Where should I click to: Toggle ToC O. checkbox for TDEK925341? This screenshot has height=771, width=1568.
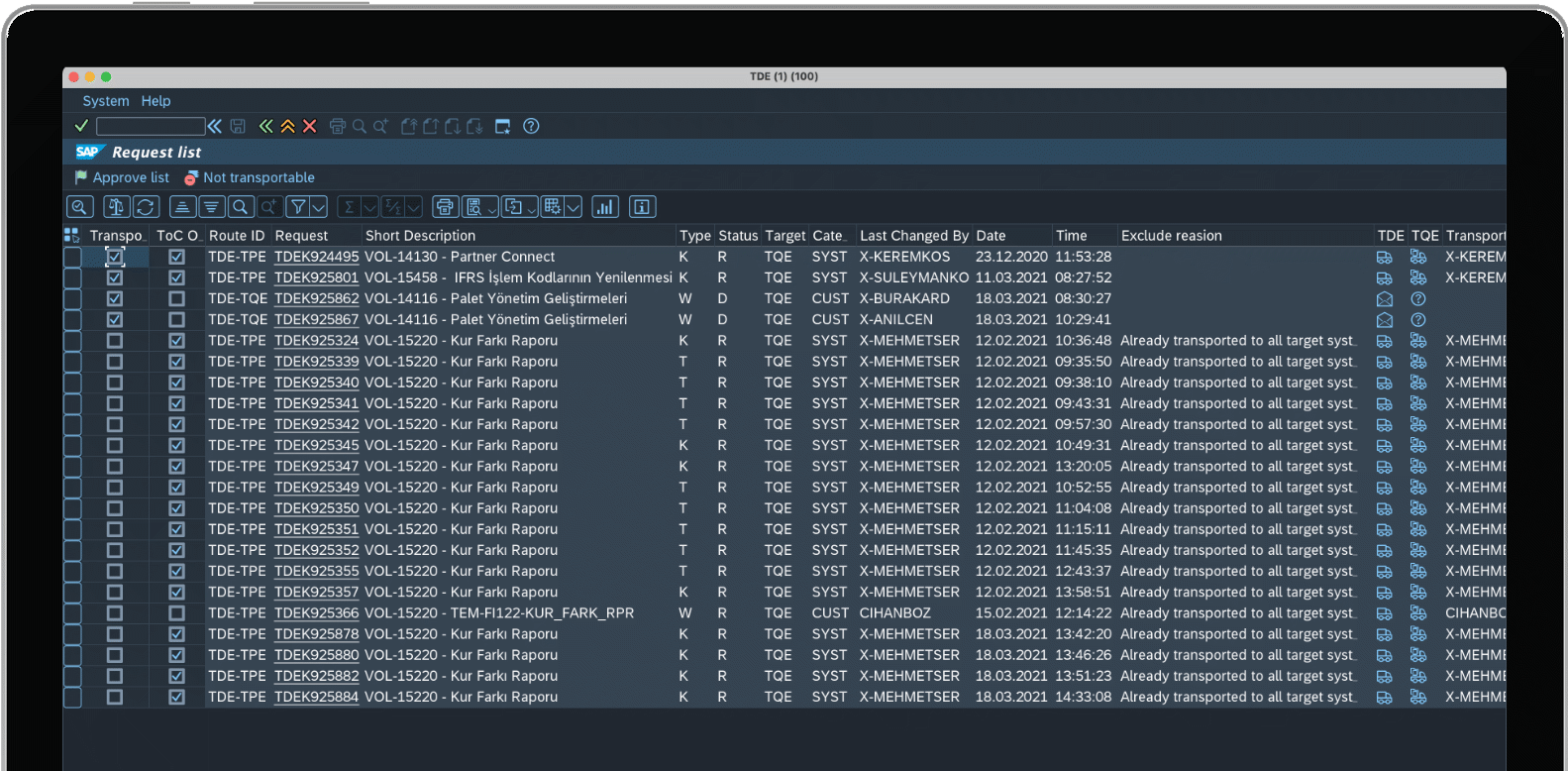coord(176,403)
